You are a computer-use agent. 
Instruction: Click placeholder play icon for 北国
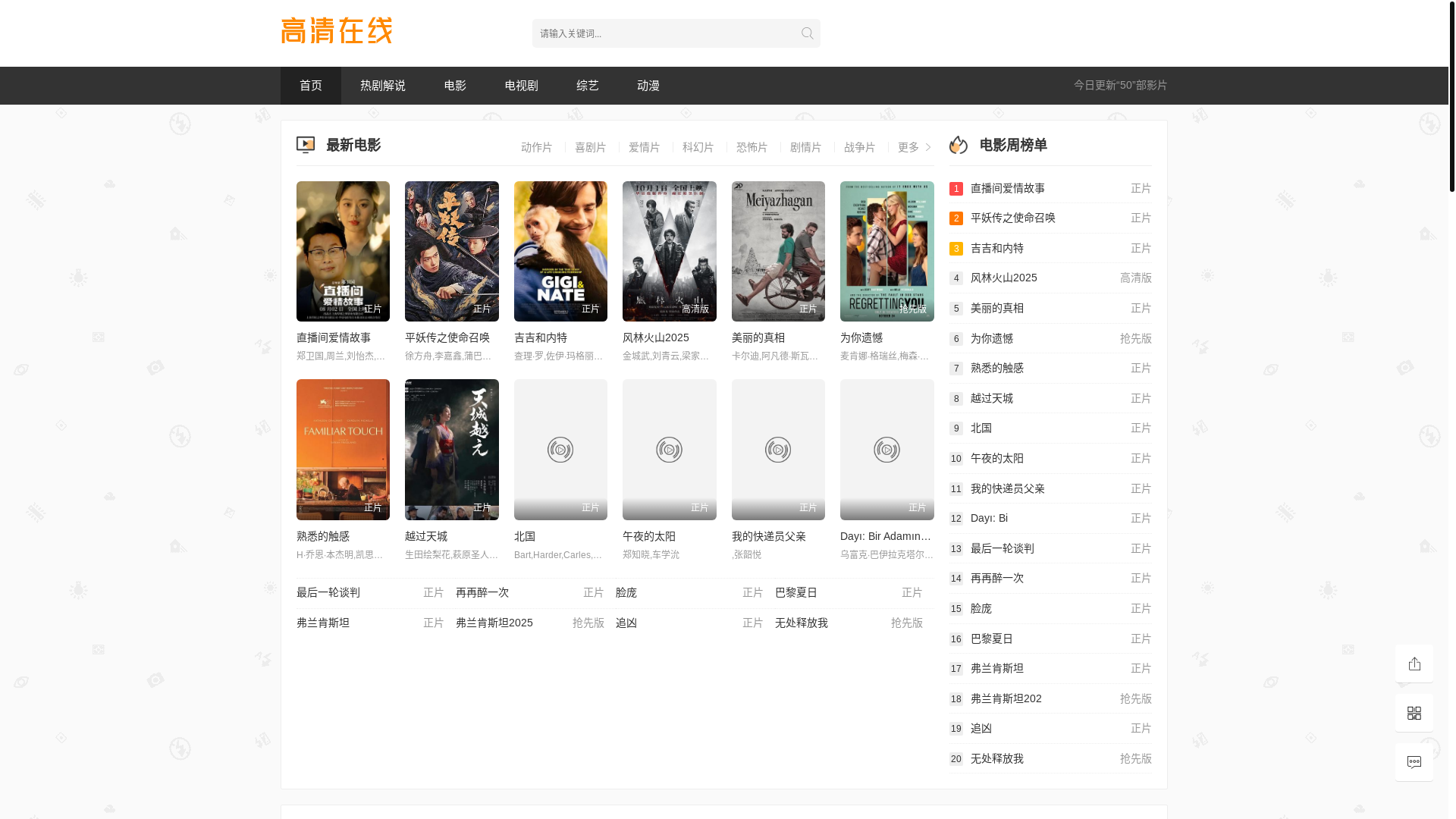coord(560,450)
